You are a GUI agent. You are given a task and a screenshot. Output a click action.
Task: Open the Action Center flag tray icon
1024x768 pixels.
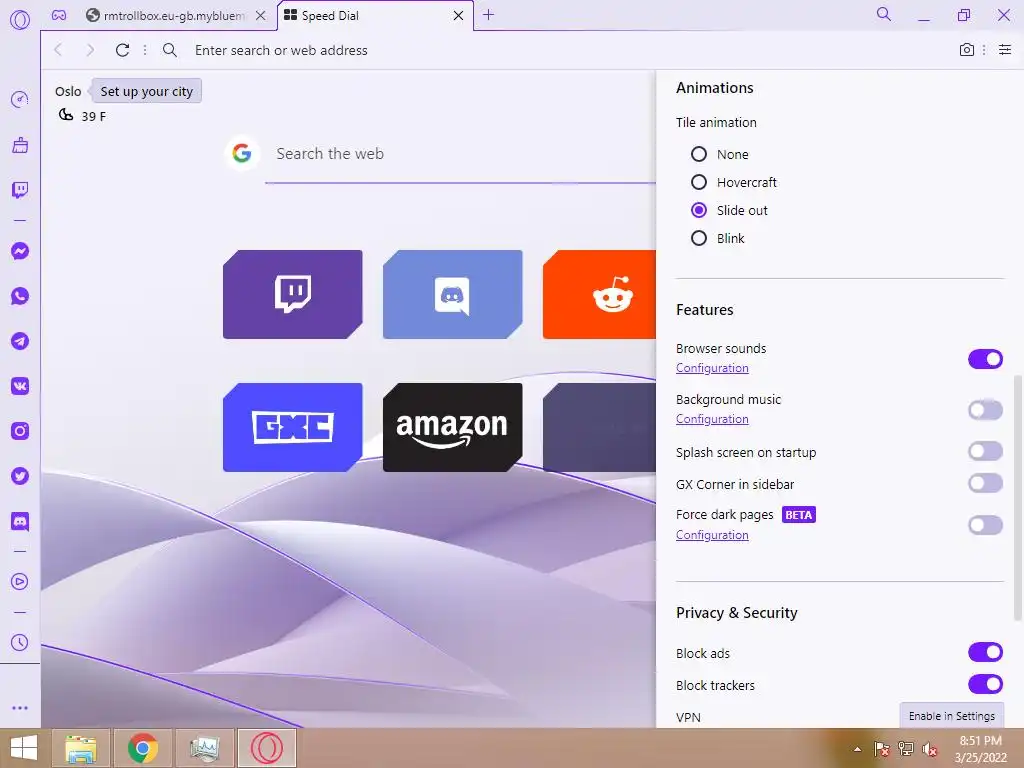pos(882,749)
